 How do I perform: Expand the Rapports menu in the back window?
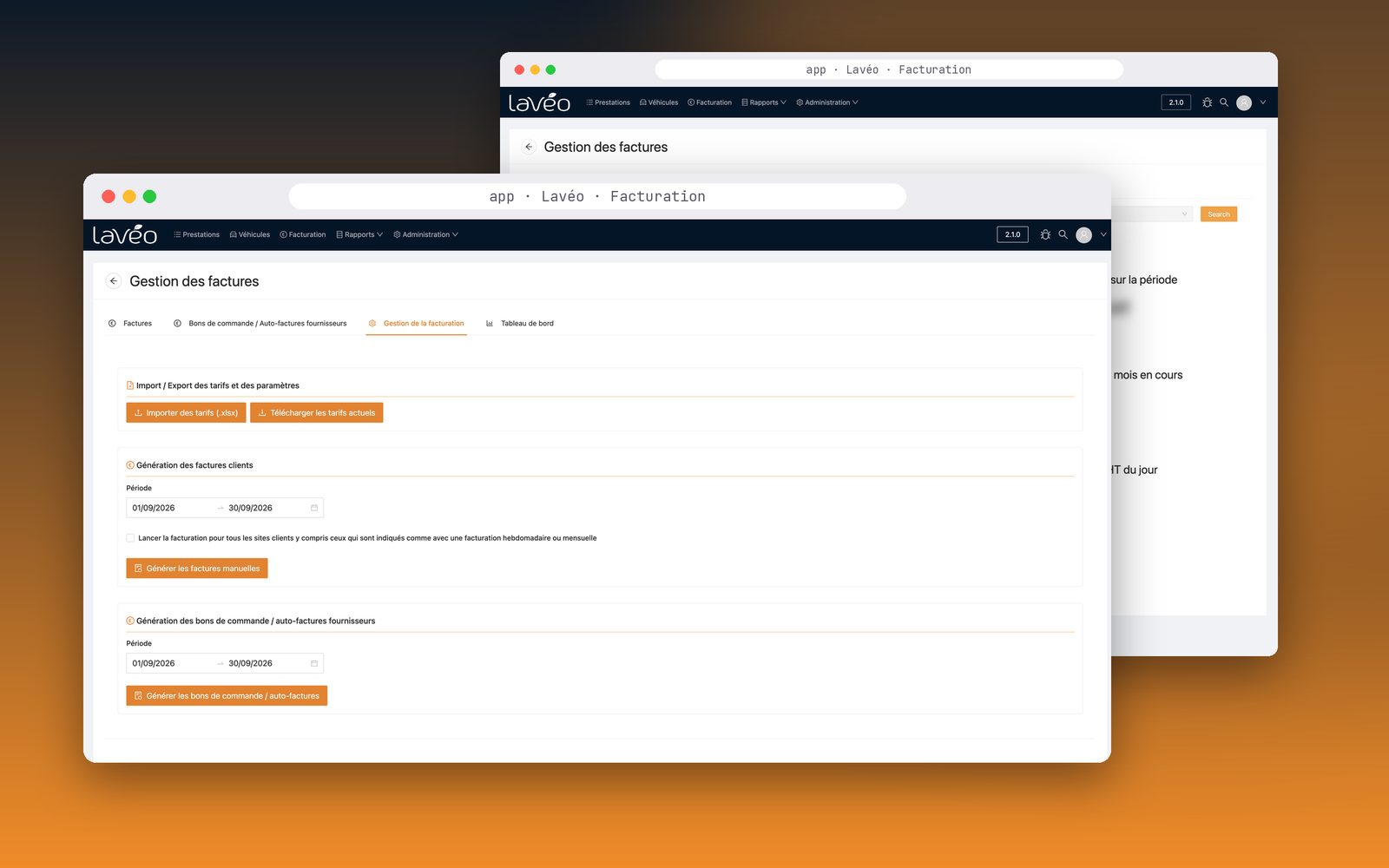tap(764, 102)
